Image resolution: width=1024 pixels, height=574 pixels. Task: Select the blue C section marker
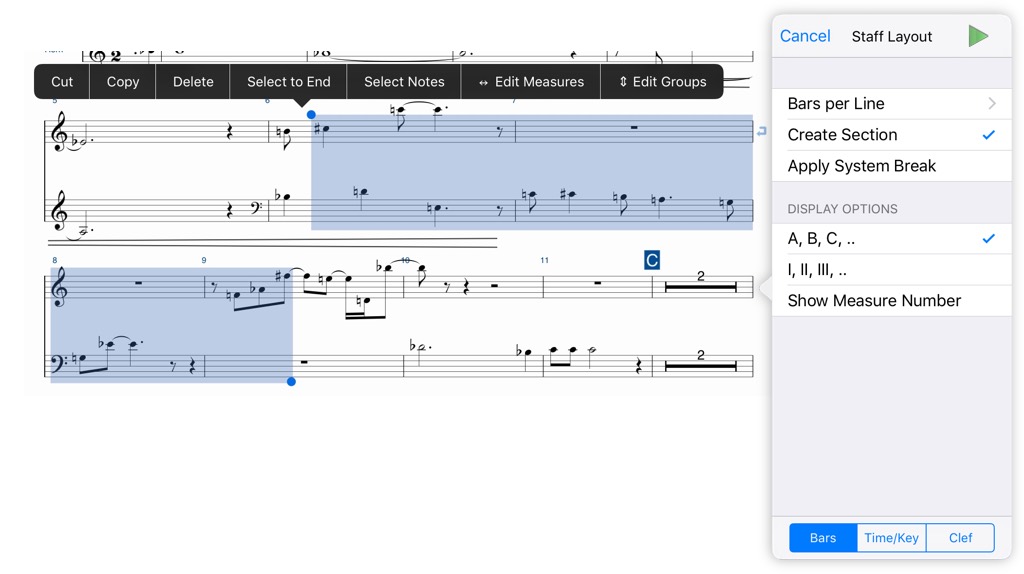pos(651,260)
